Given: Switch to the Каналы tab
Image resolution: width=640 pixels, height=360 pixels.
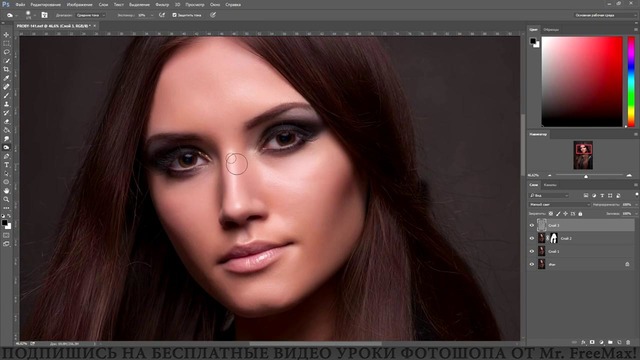Looking at the screenshot, I should coord(550,185).
